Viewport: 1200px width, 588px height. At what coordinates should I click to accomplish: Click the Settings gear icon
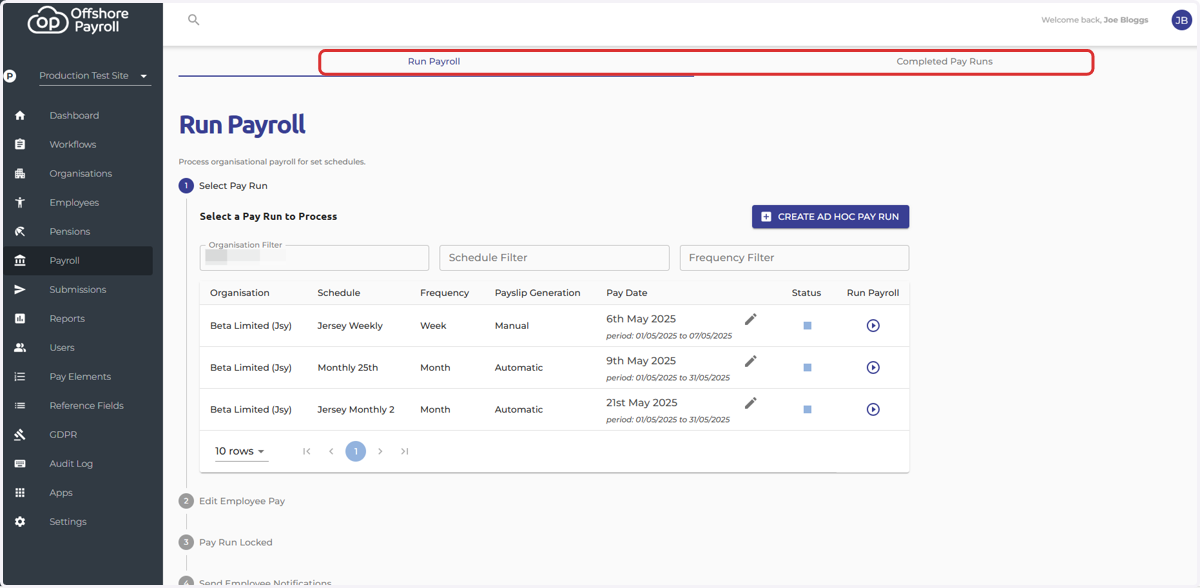click(x=20, y=521)
